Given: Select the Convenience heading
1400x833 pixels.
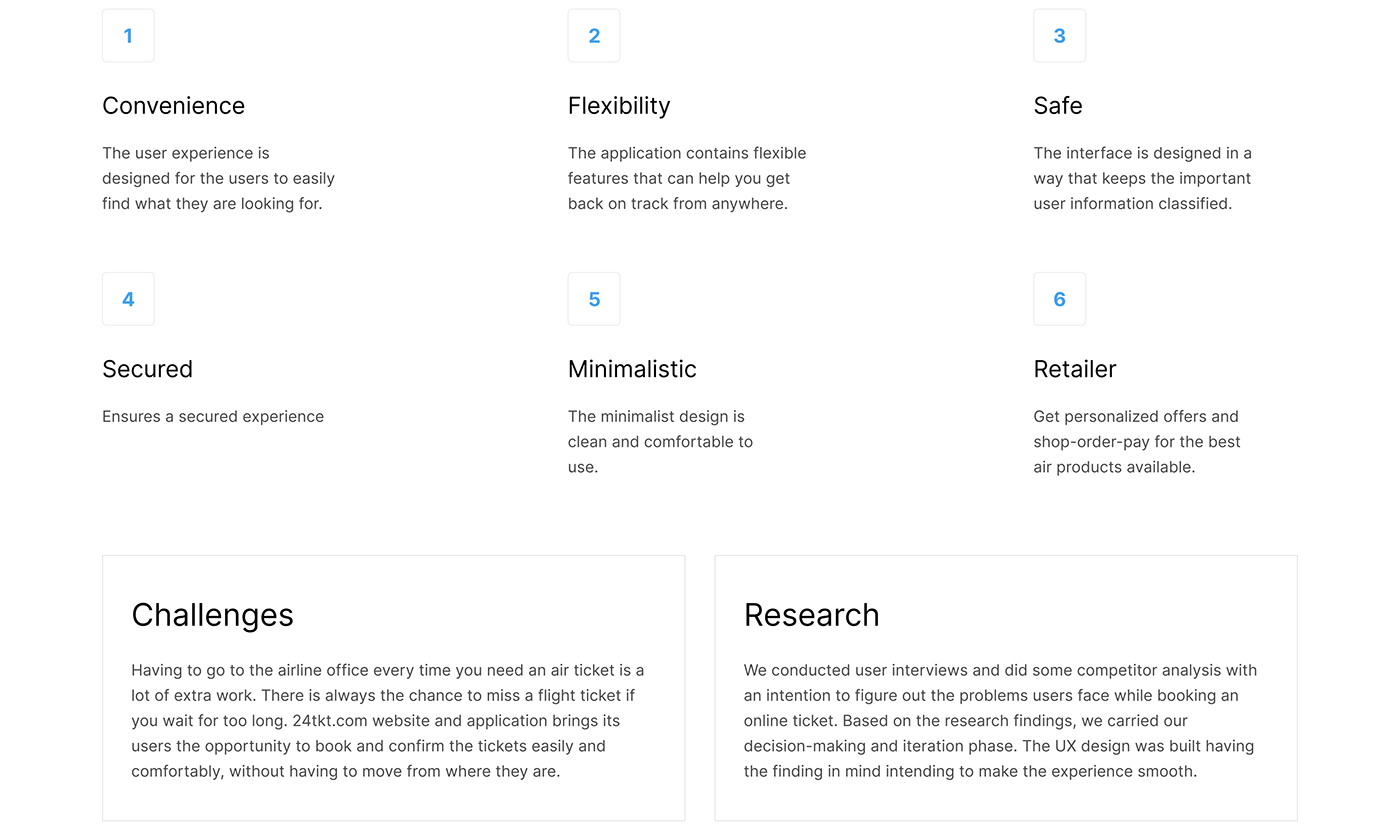Looking at the screenshot, I should (x=173, y=106).
